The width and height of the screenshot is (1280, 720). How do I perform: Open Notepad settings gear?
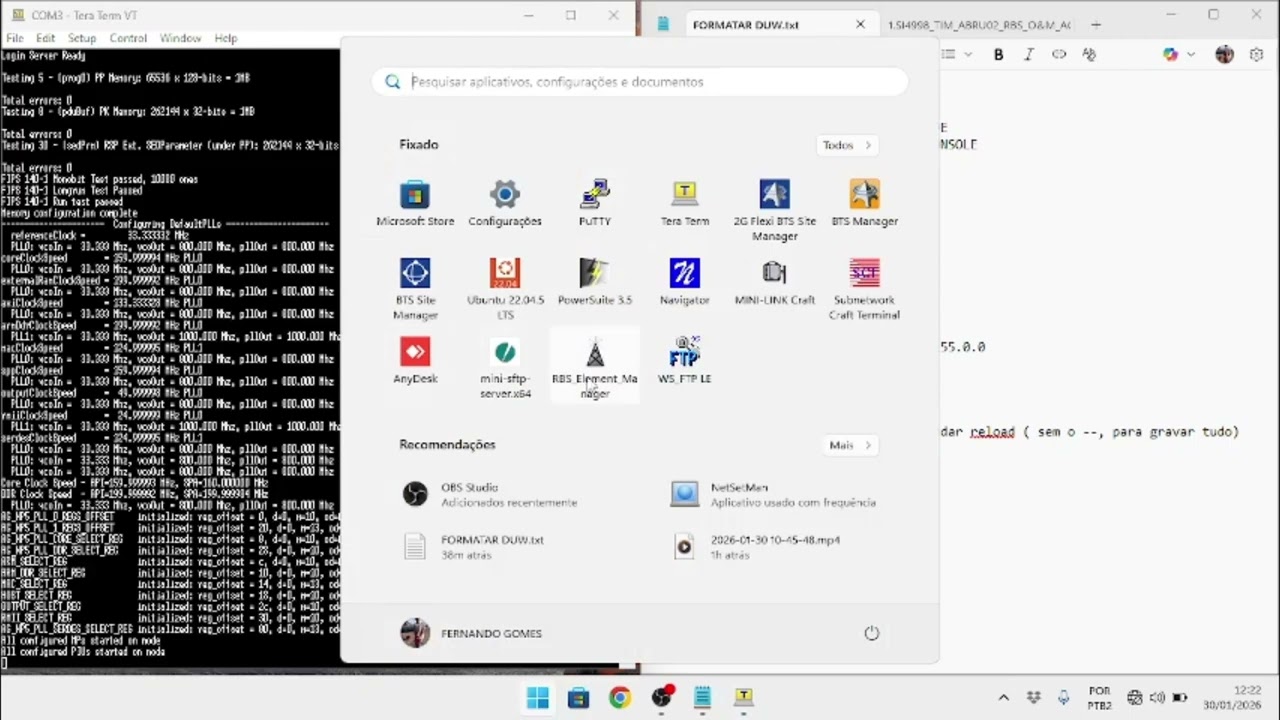1257,55
